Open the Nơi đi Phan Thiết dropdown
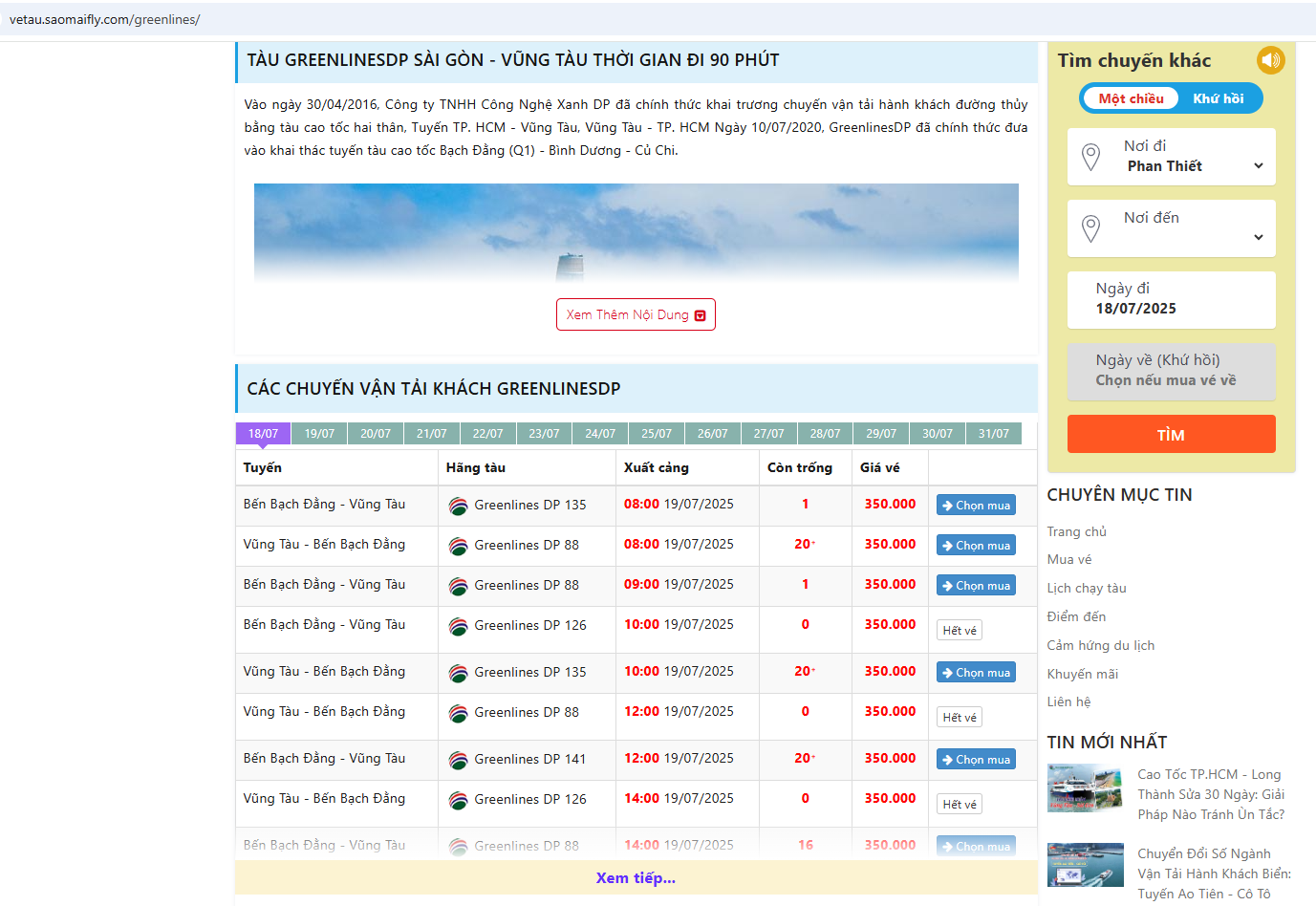 [1172, 157]
